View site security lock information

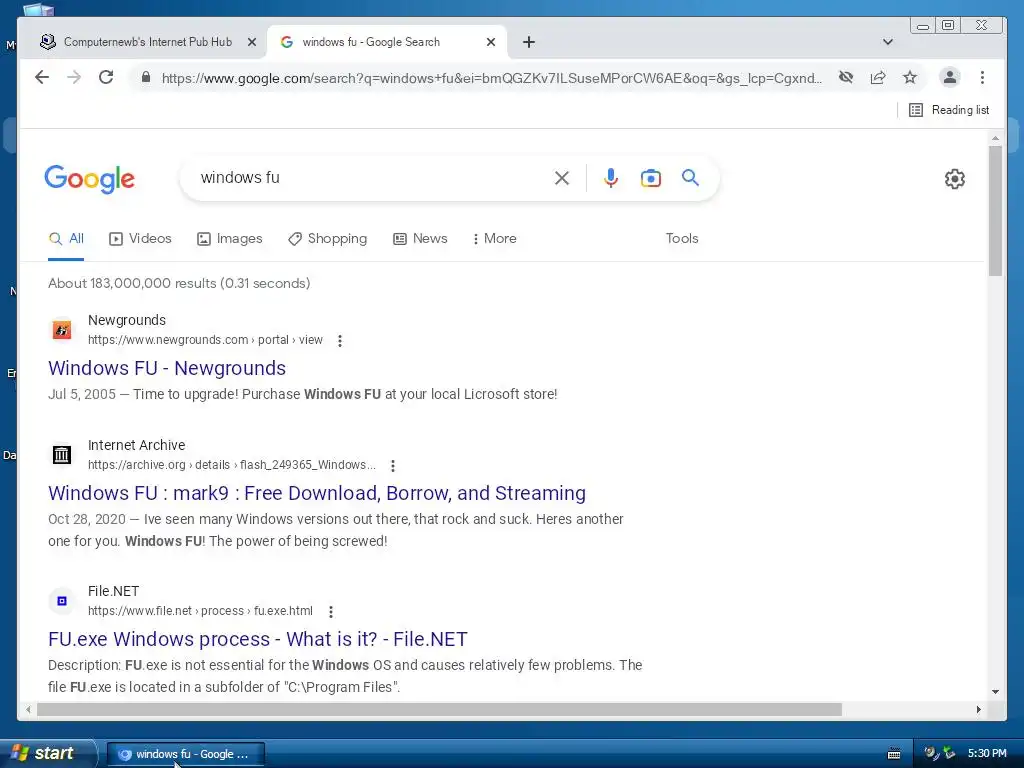146,78
